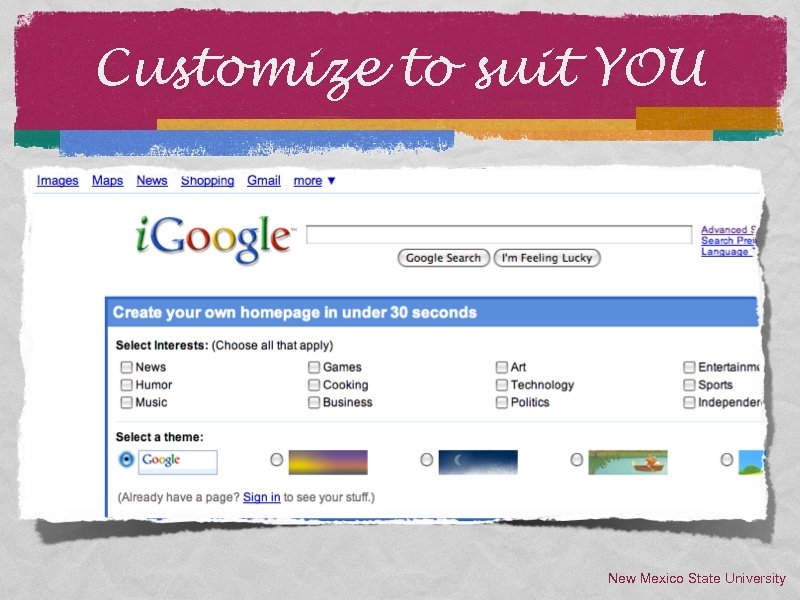Screen dimensions: 800x600
Task: Check the Games interest checkbox
Action: tap(314, 367)
